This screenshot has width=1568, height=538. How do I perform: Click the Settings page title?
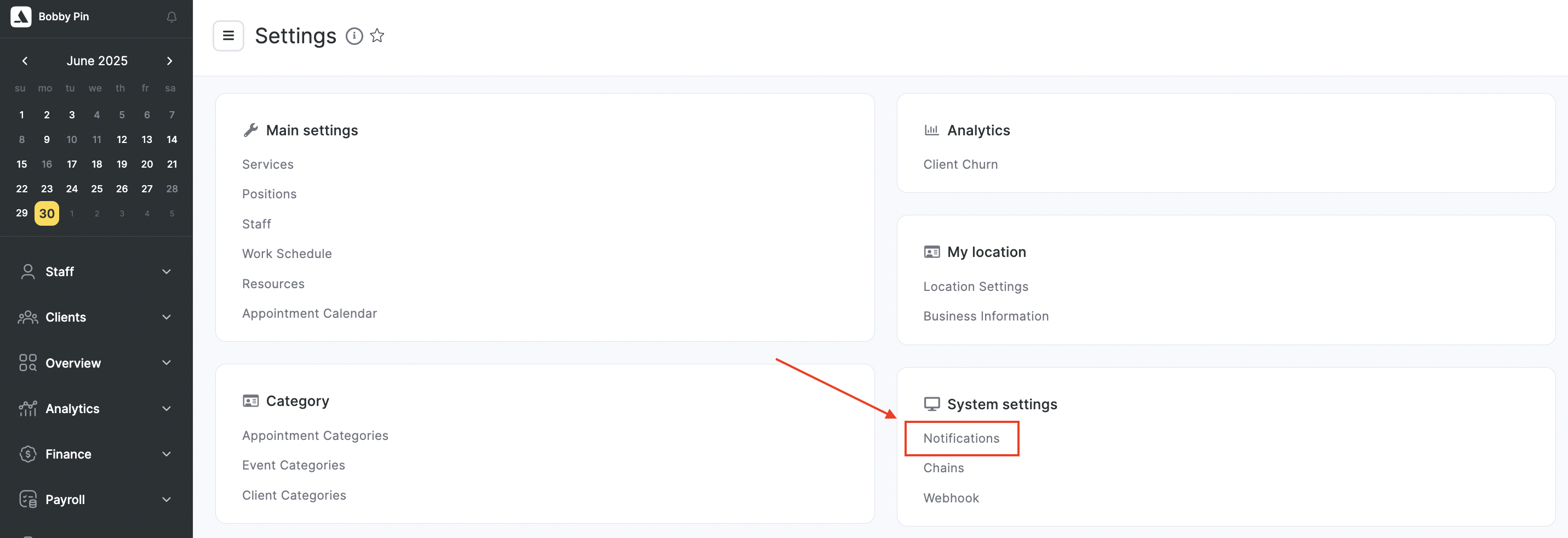pos(295,36)
